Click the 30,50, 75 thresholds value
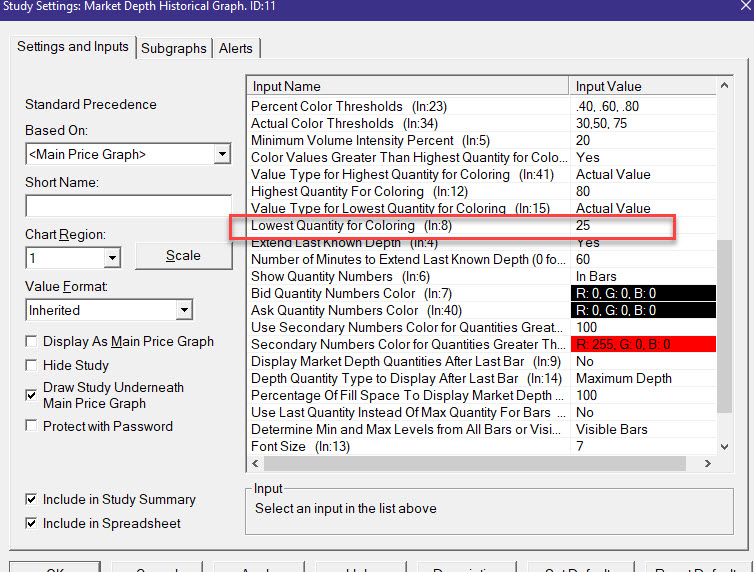The image size is (754, 572). (602, 124)
